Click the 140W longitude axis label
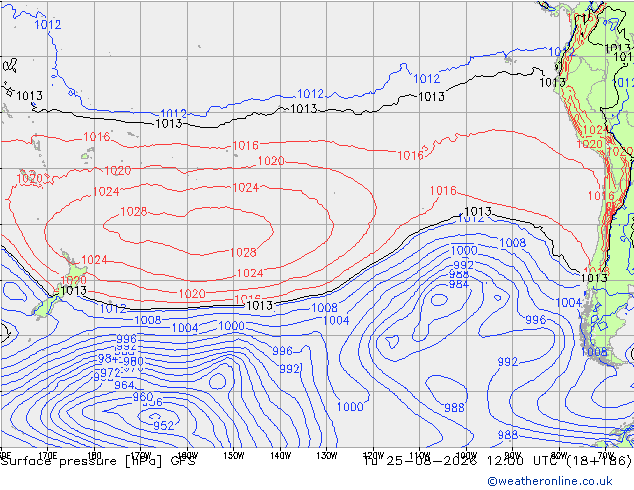This screenshot has width=634, height=490. coord(280,456)
